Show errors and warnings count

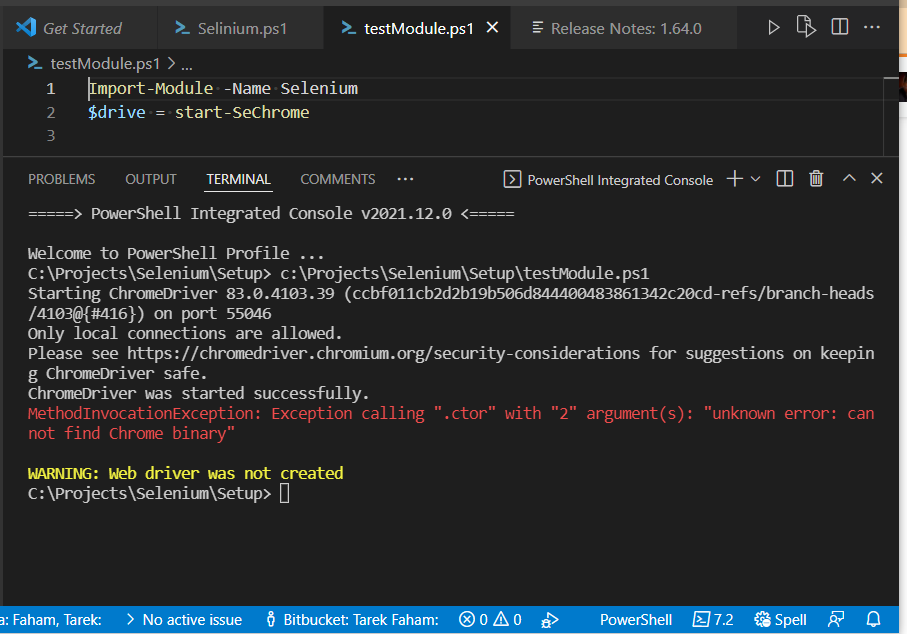(x=490, y=620)
